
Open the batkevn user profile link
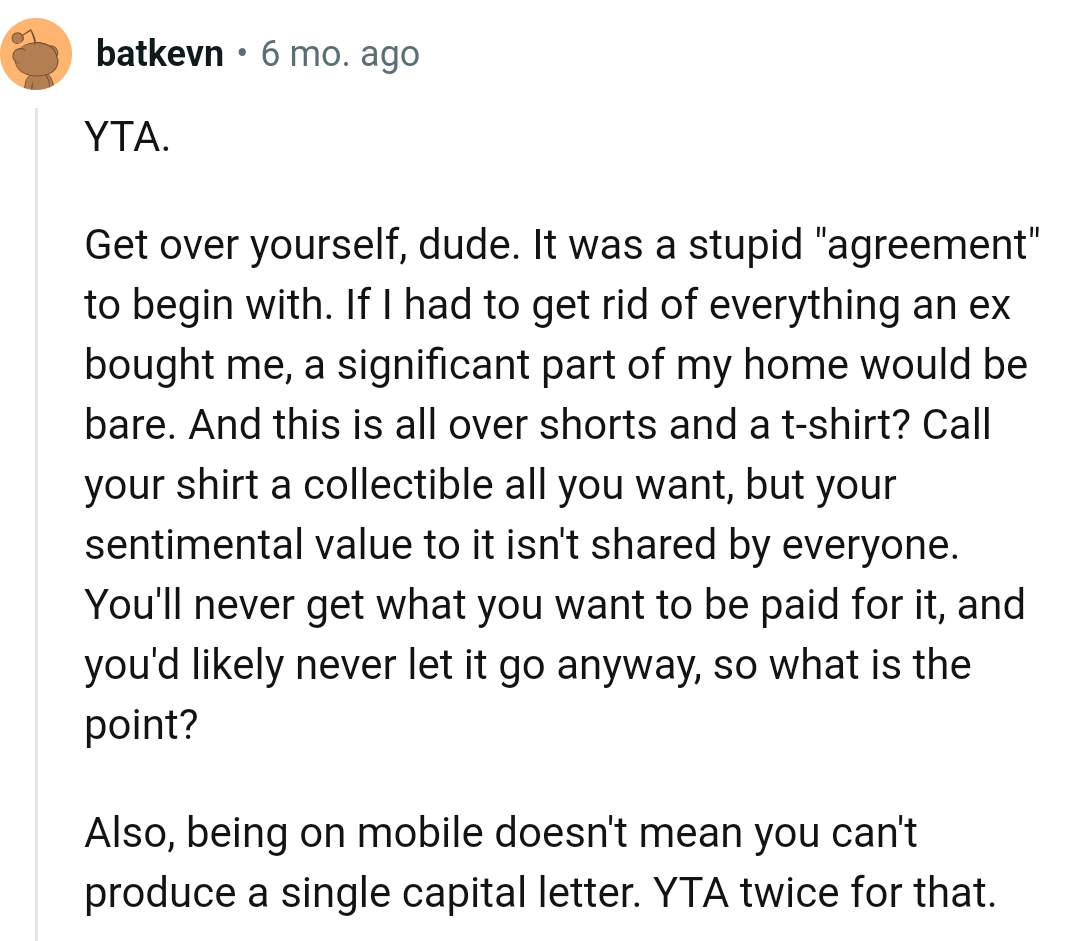coord(160,54)
